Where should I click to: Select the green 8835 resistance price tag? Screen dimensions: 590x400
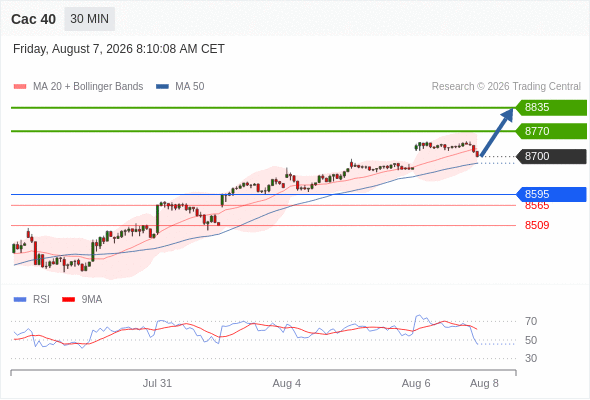pos(551,108)
